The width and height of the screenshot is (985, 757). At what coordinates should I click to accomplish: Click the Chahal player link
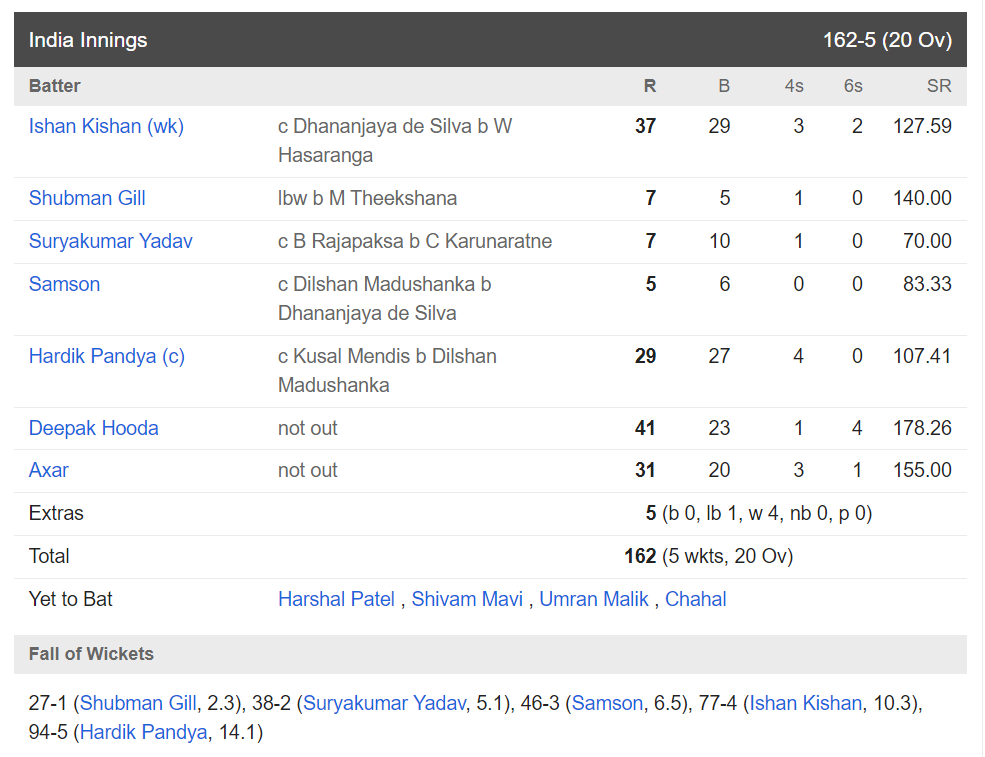[x=695, y=599]
